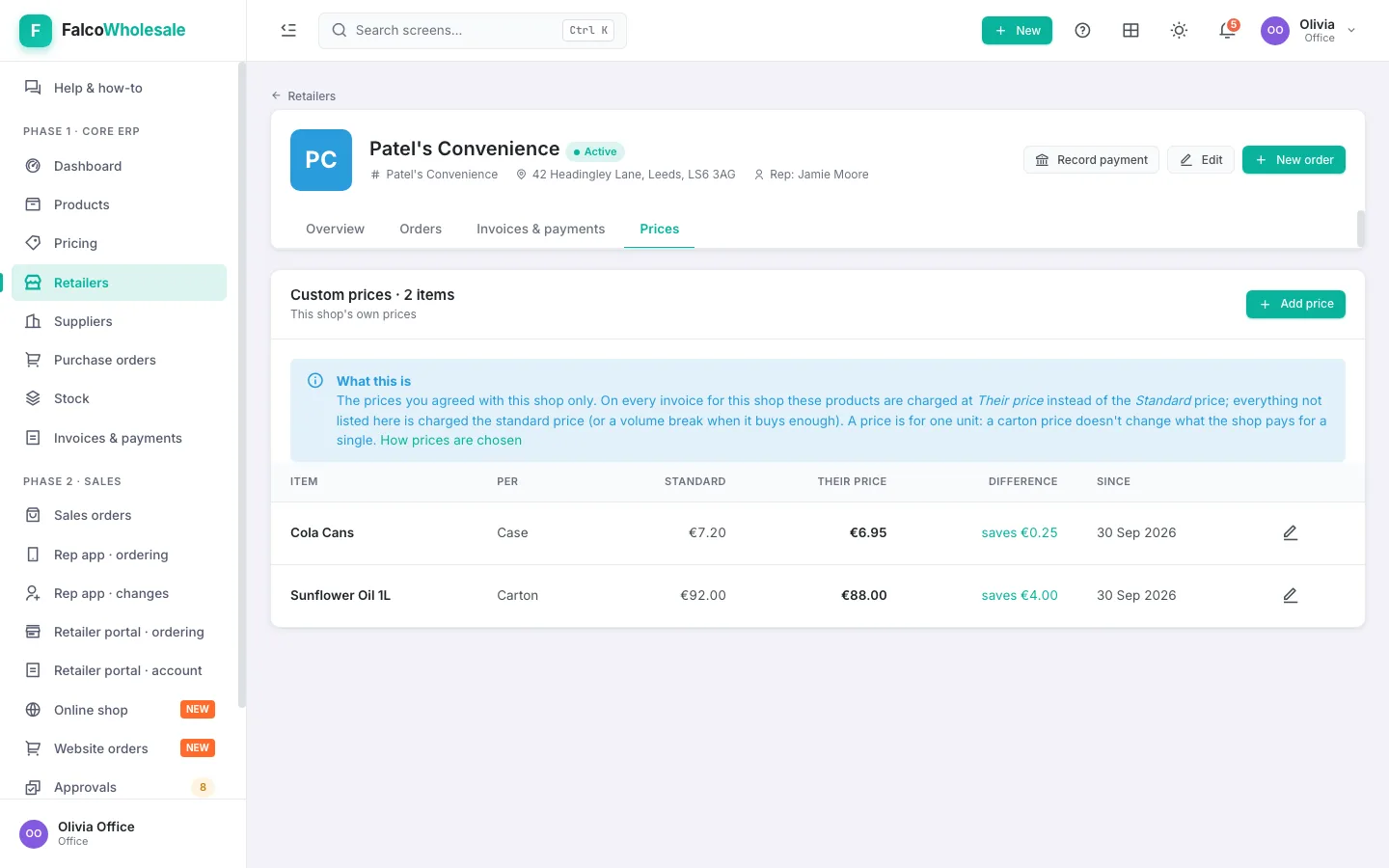The width and height of the screenshot is (1389, 868).
Task: Open Help & how-to in sidebar
Action: tap(120, 88)
